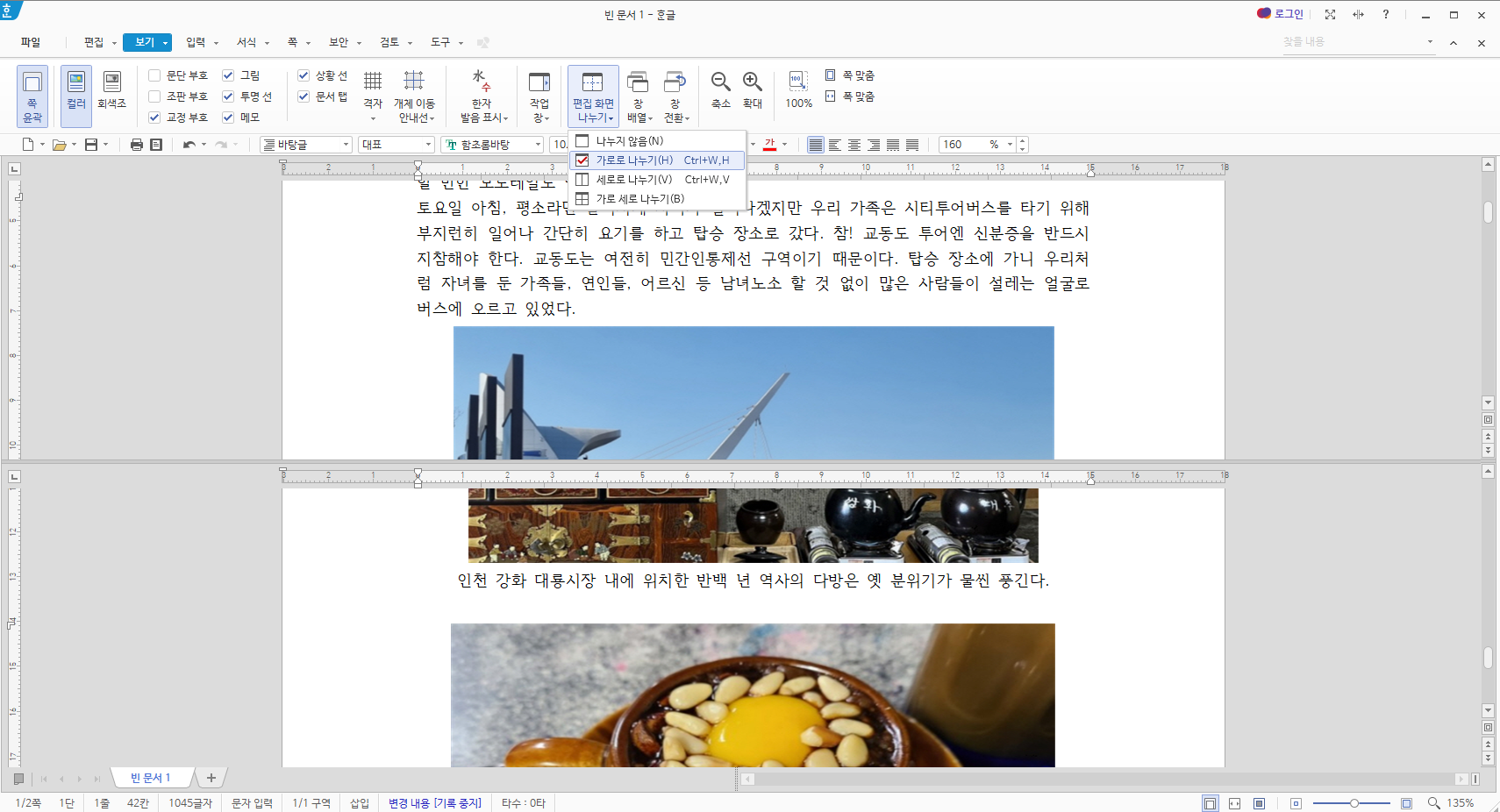Enable the 조판 부호 checkbox
The width and height of the screenshot is (1500, 812).
click(154, 96)
